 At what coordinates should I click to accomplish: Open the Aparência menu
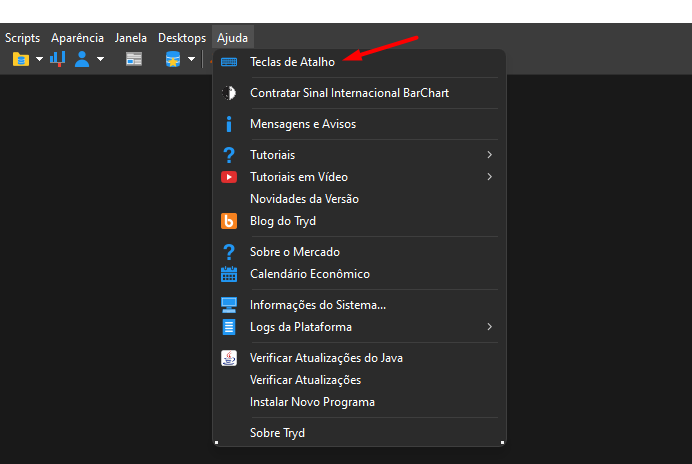[x=77, y=38]
